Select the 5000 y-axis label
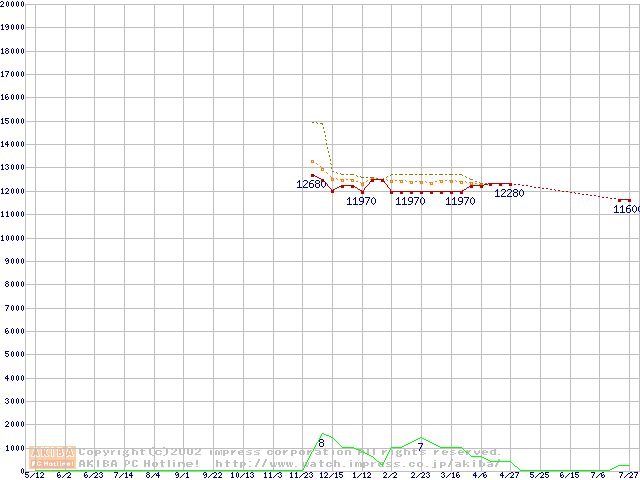Screen dimensions: 640x480 (14, 355)
